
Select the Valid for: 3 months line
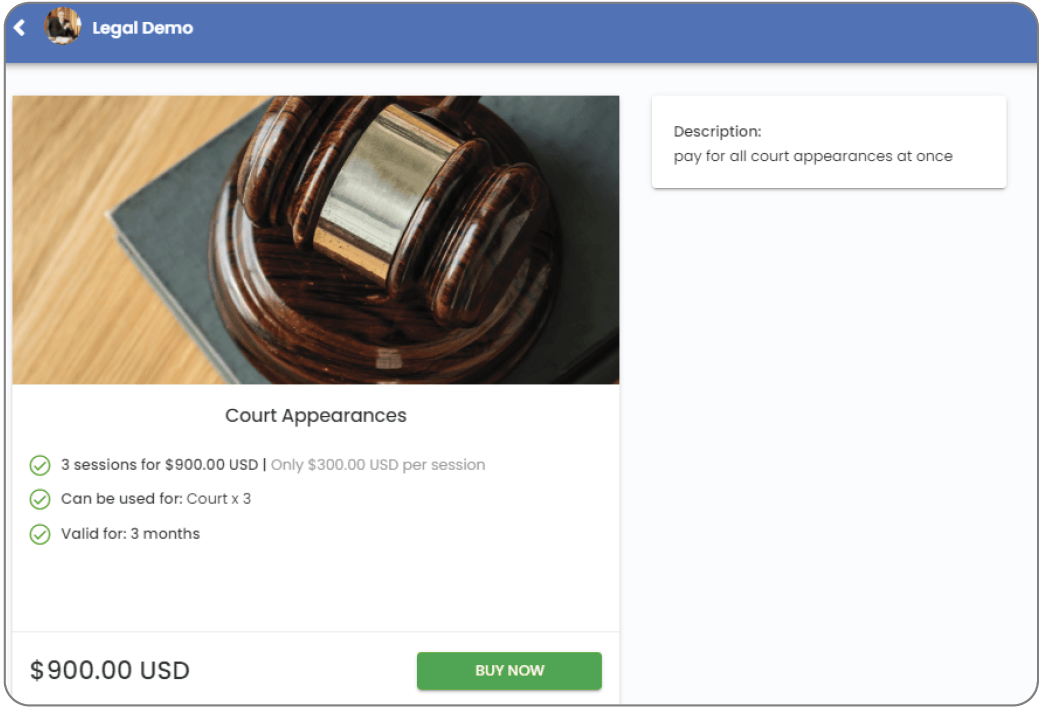[x=130, y=534]
